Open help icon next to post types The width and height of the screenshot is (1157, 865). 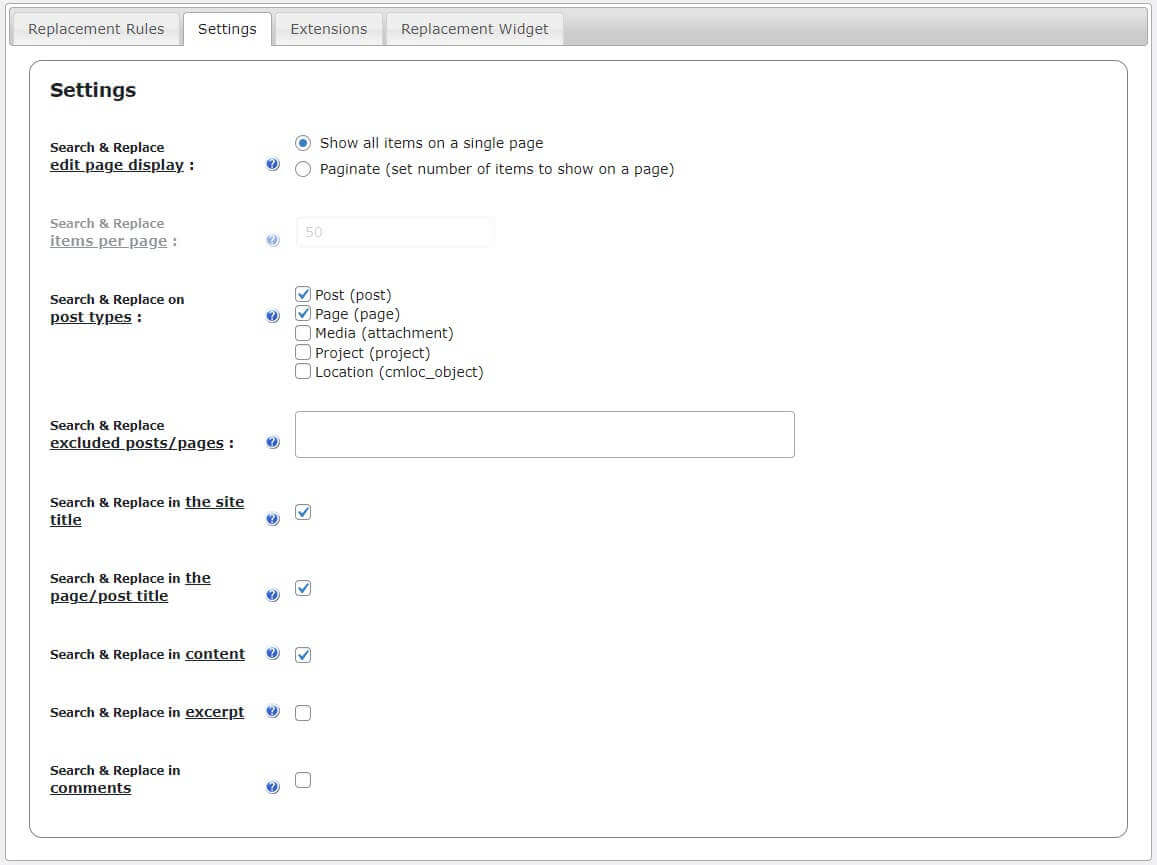click(272, 316)
